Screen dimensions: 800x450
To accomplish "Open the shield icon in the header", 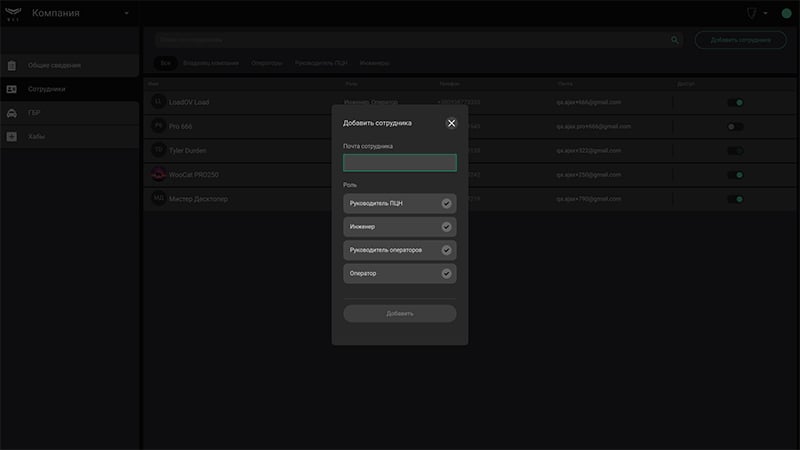I will point(752,13).
